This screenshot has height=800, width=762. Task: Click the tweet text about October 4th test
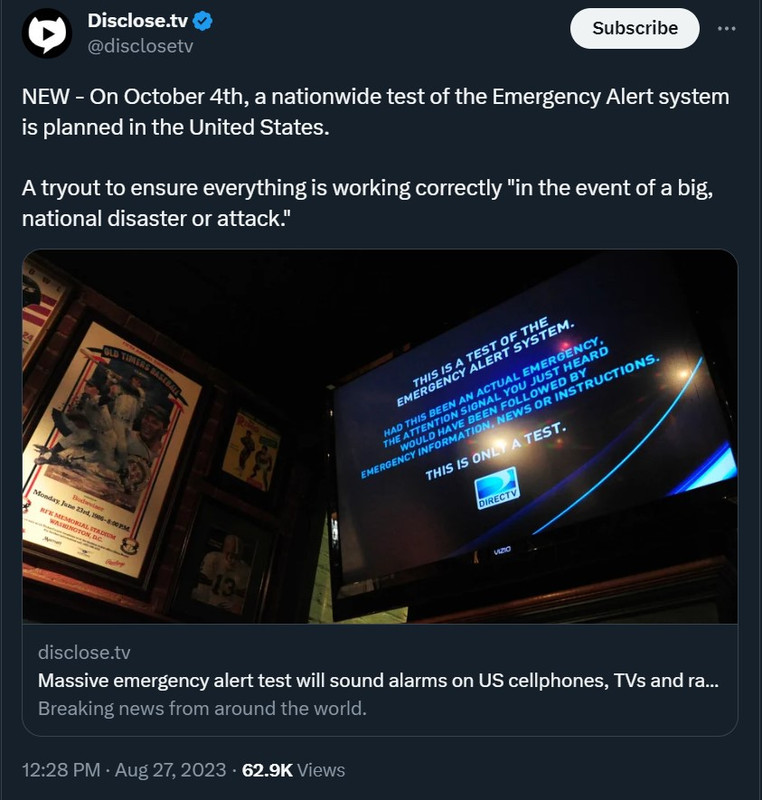375,112
